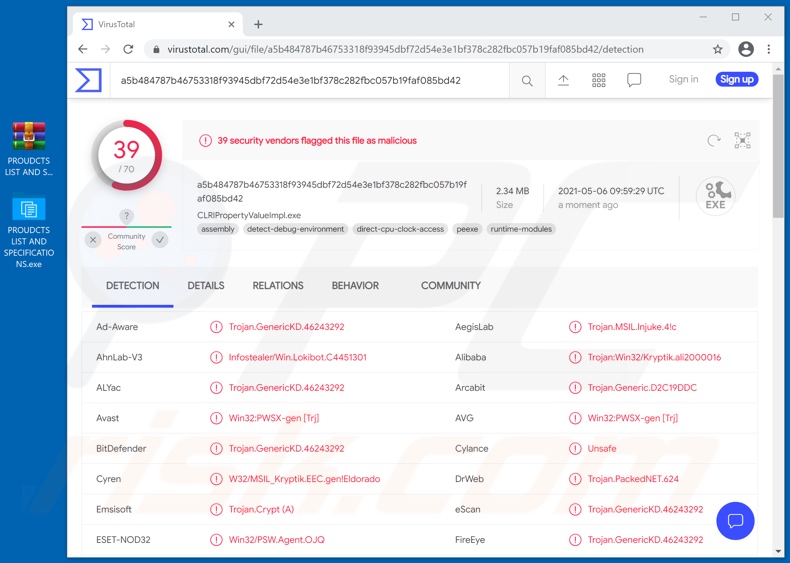
Task: Open Chrome three-dot menu
Action: click(768, 49)
